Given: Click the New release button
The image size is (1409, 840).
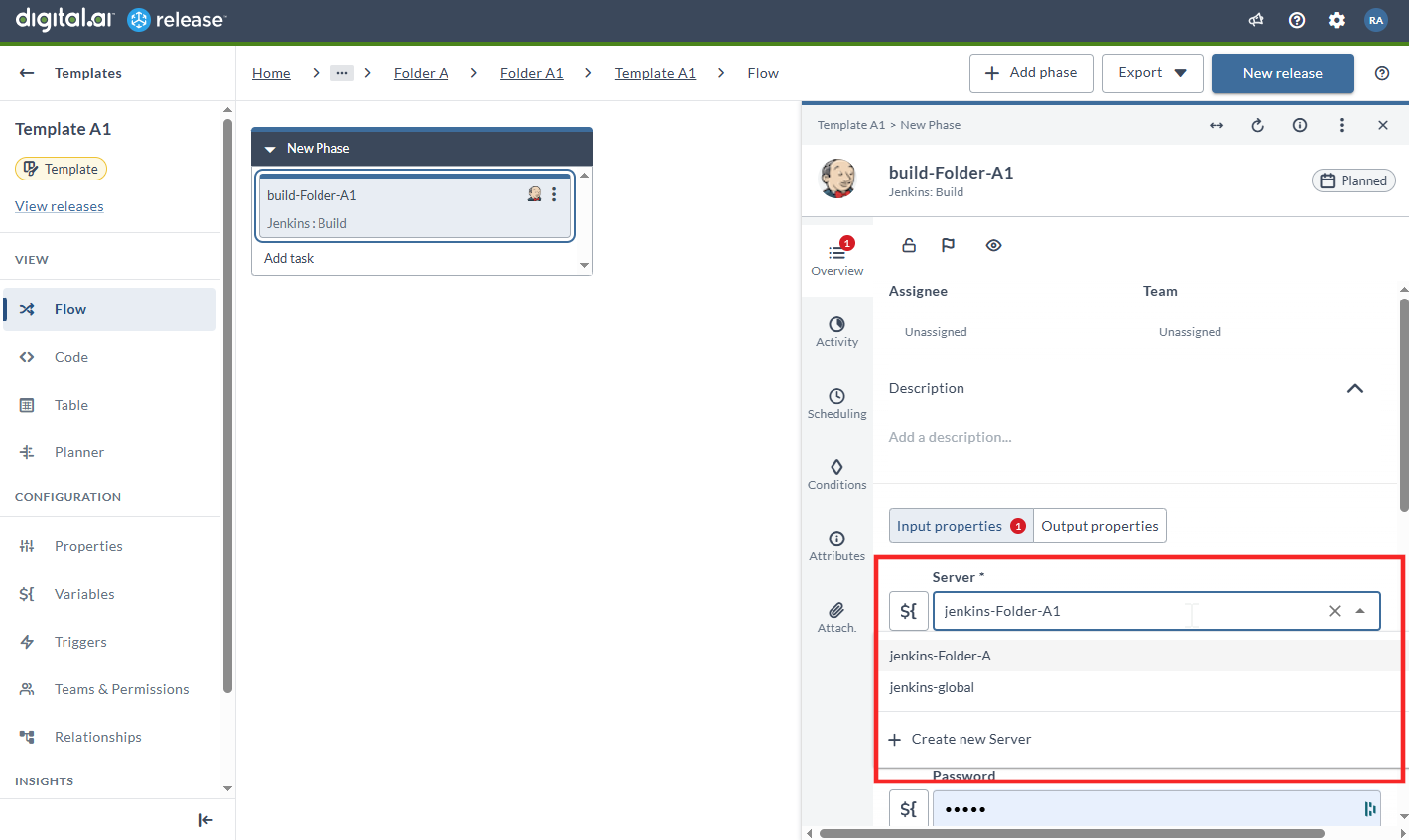Looking at the screenshot, I should point(1283,73).
